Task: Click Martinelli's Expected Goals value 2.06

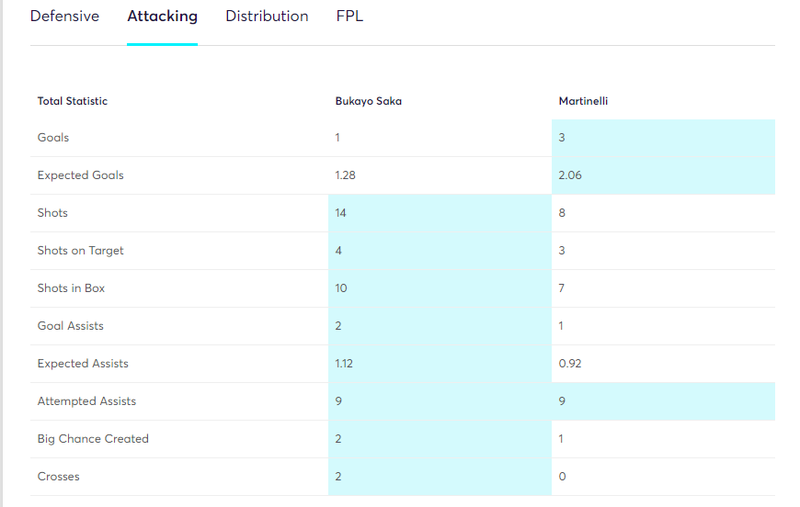Action: (x=570, y=175)
